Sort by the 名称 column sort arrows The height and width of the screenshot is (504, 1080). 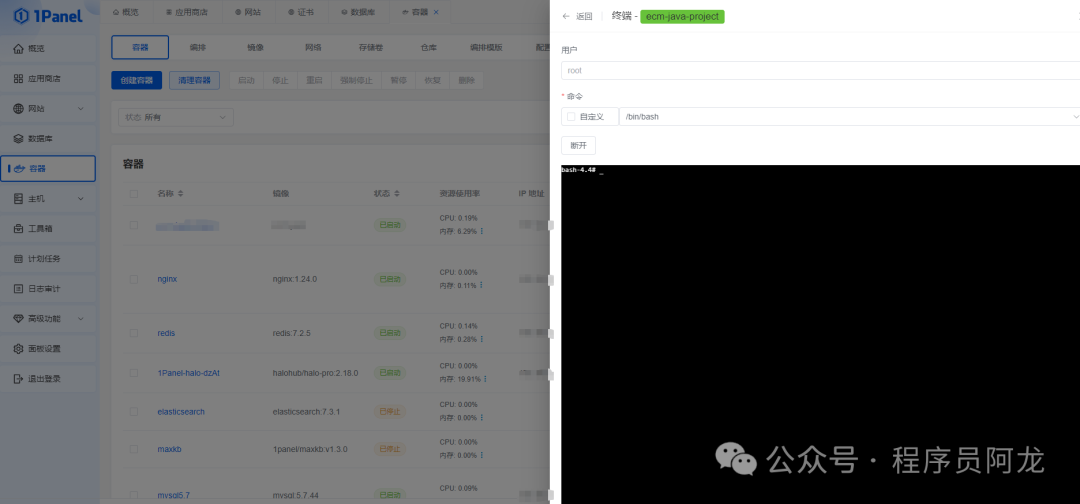180,194
